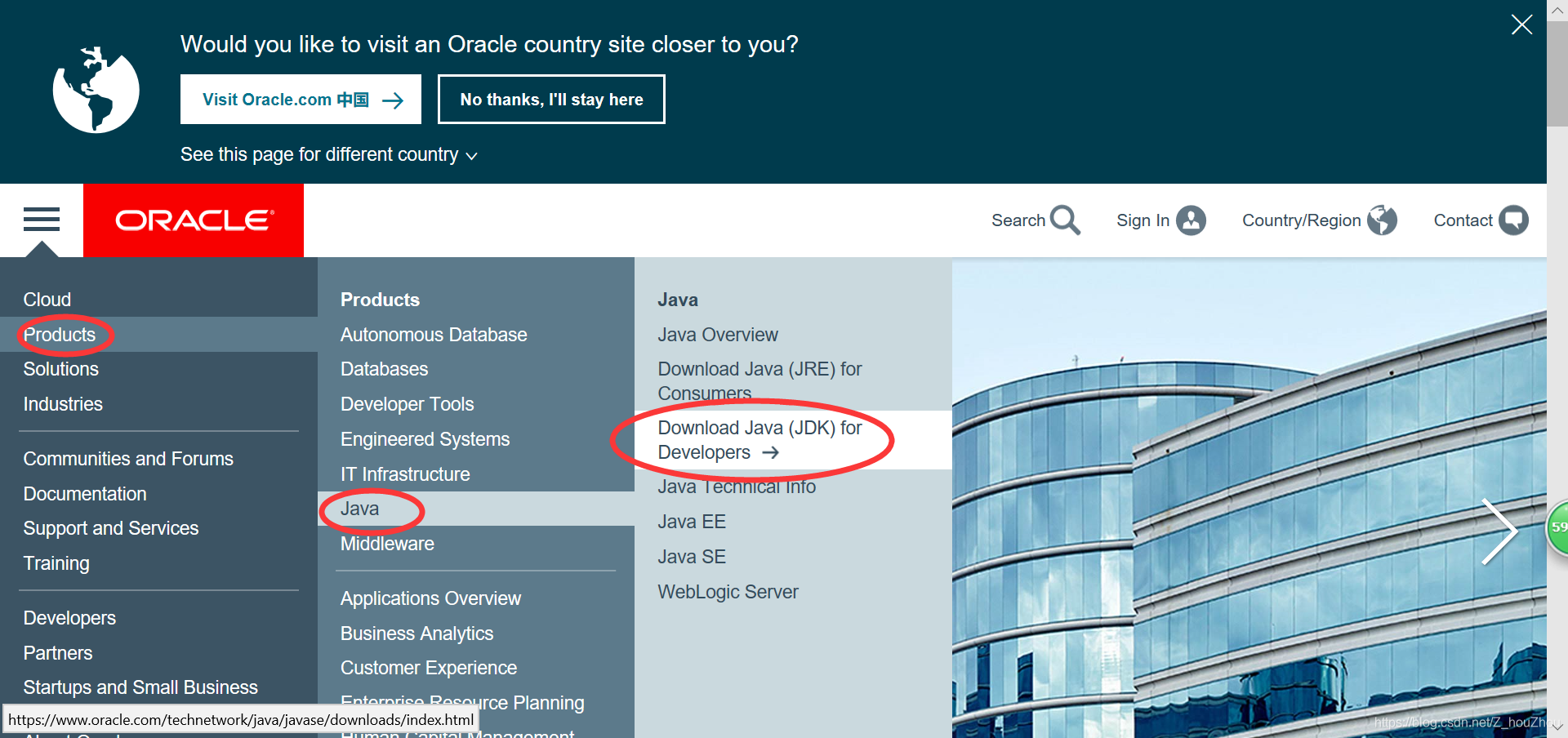Open Java SE link
Screen dimensions: 1568x738
click(x=692, y=557)
